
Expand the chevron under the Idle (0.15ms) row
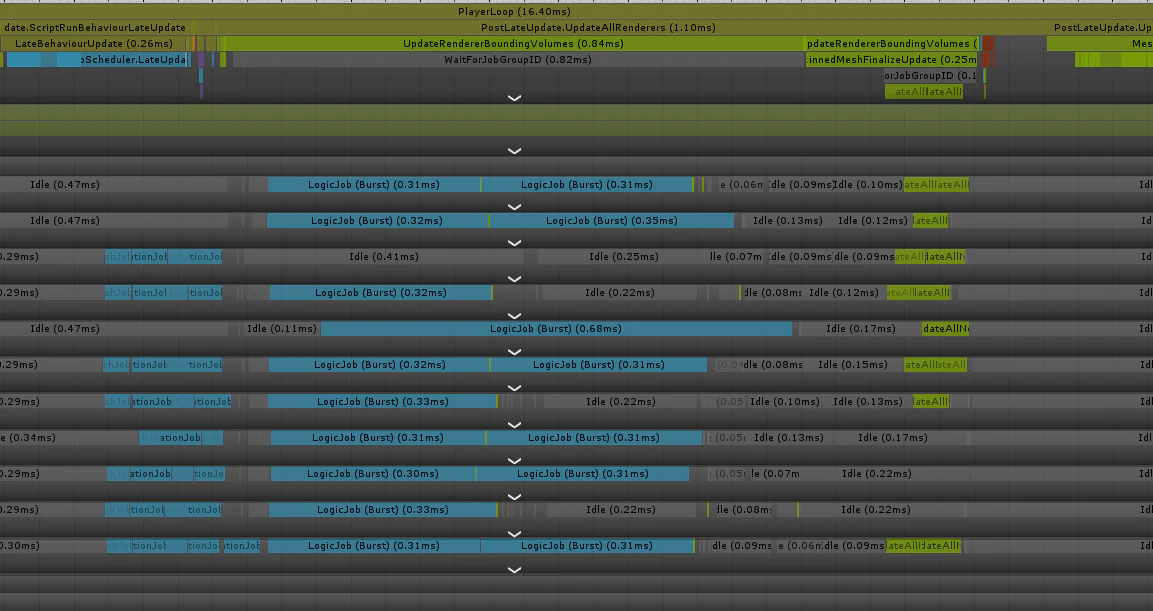click(515, 387)
